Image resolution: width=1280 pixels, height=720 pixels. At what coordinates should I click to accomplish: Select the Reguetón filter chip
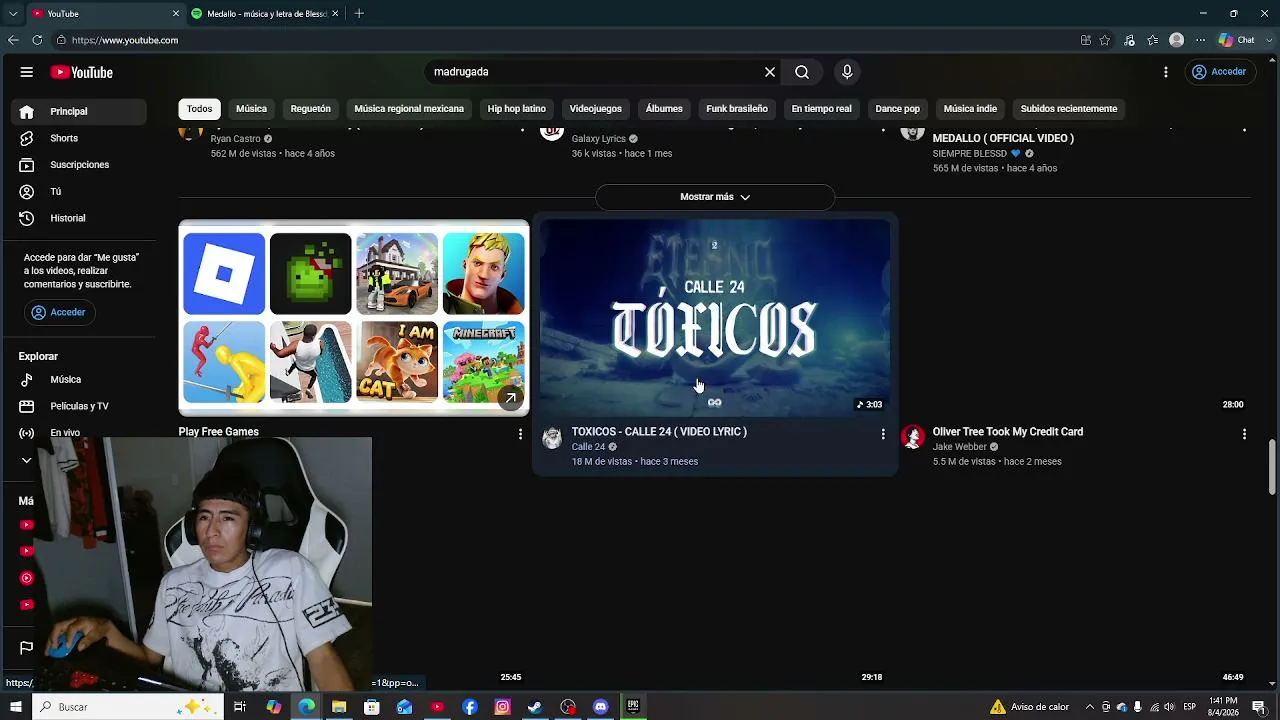tap(310, 109)
